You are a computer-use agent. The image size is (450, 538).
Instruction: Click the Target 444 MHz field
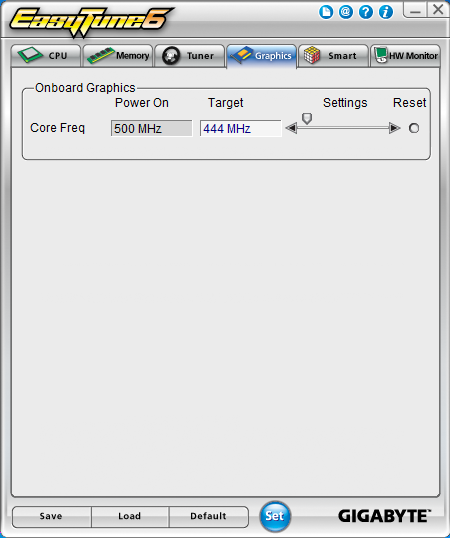pyautogui.click(x=240, y=129)
